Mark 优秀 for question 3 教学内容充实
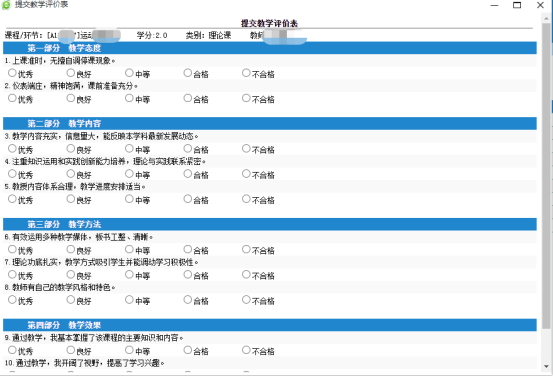The width and height of the screenshot is (553, 376). point(12,148)
